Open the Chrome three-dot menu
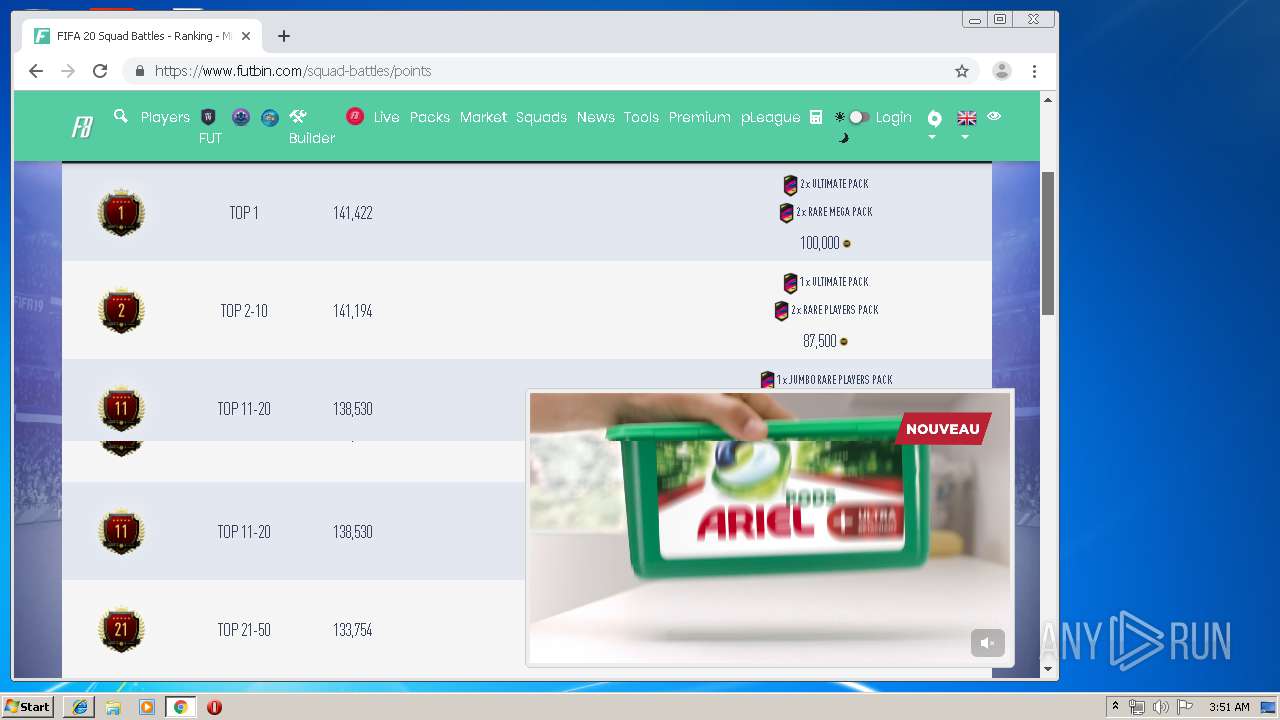Viewport: 1280px width, 720px height. point(1034,71)
